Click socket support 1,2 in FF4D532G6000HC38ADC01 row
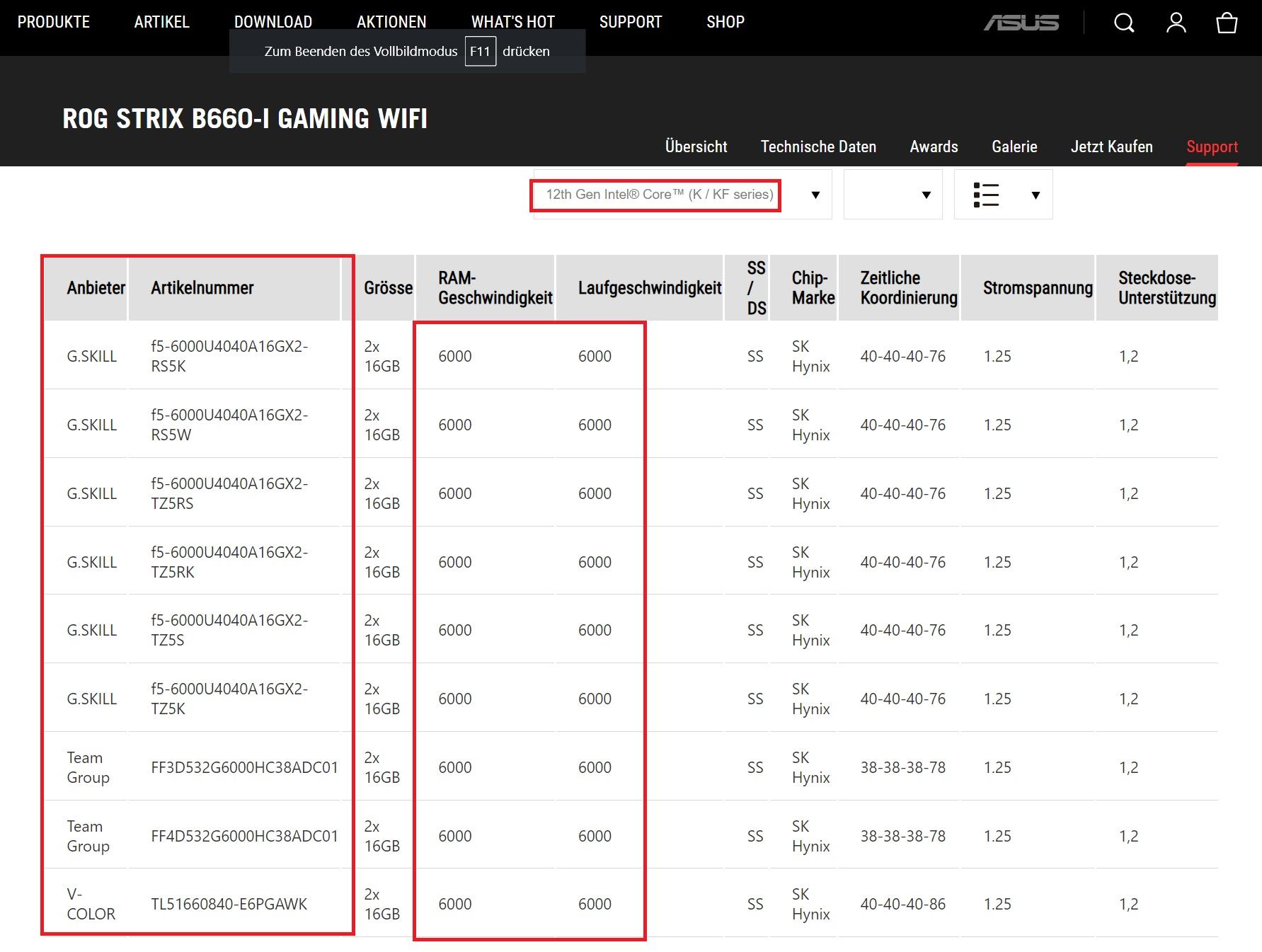 1128,836
